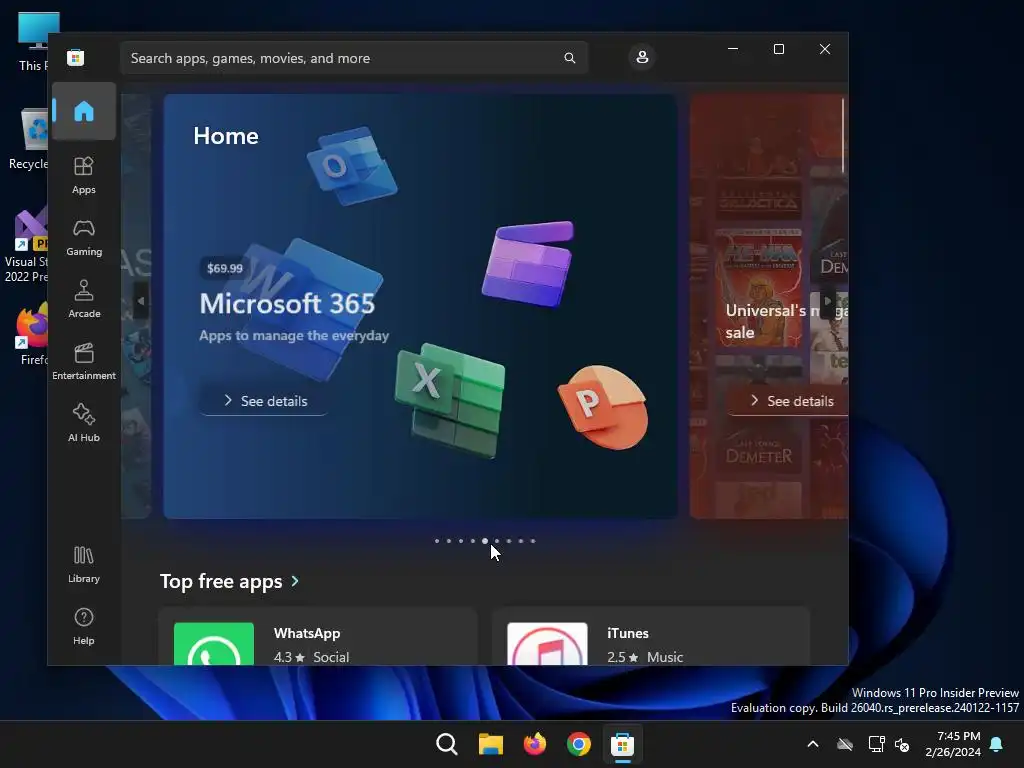This screenshot has height=768, width=1024.
Task: Select the eighth carousel page dot
Action: tap(521, 541)
